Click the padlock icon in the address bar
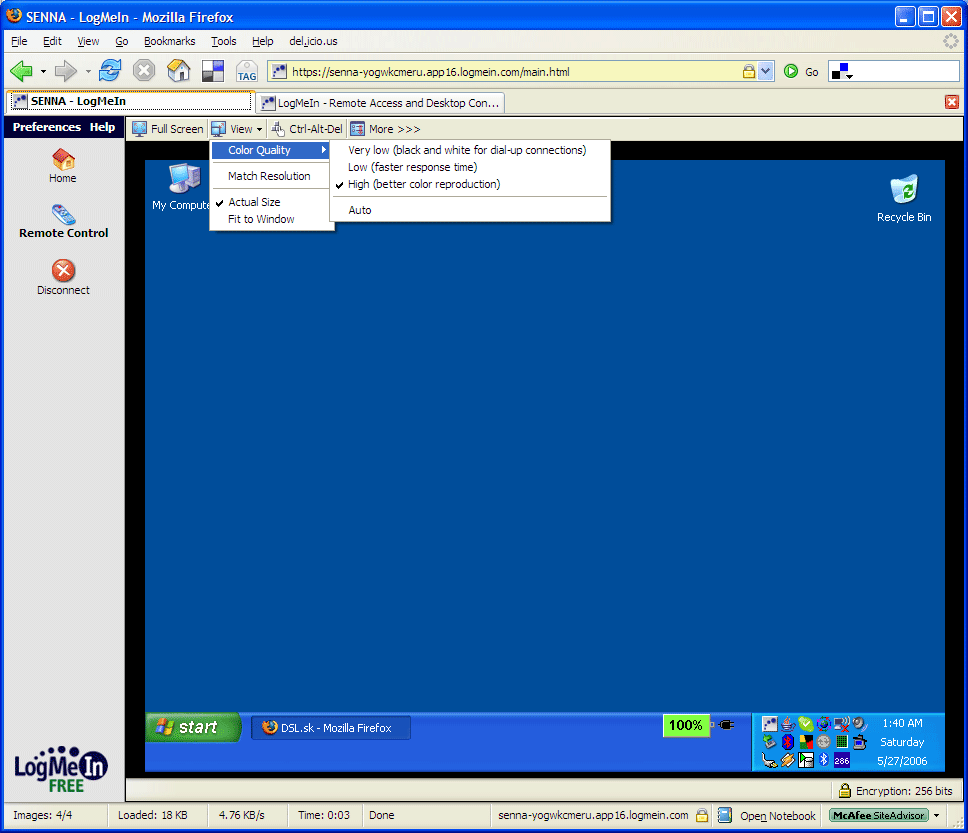Viewport: 968px width, 833px height. tap(748, 72)
